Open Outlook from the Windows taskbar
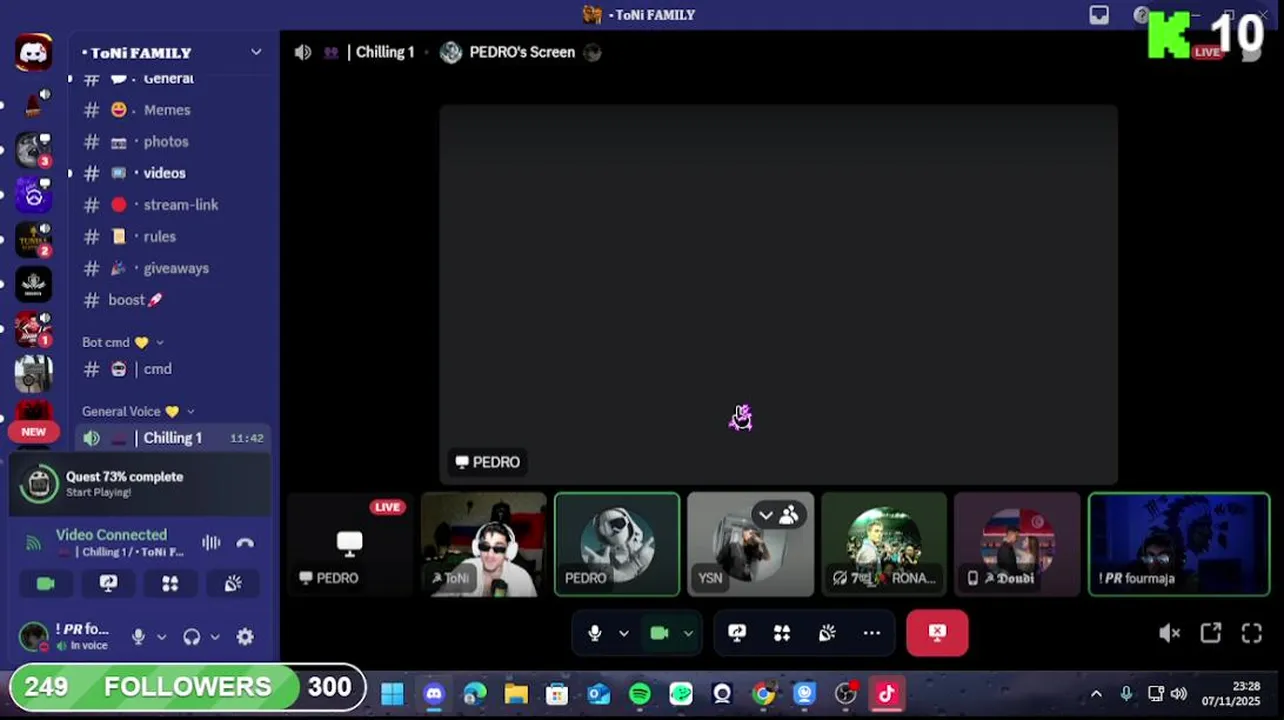The image size is (1284, 720). [x=599, y=694]
